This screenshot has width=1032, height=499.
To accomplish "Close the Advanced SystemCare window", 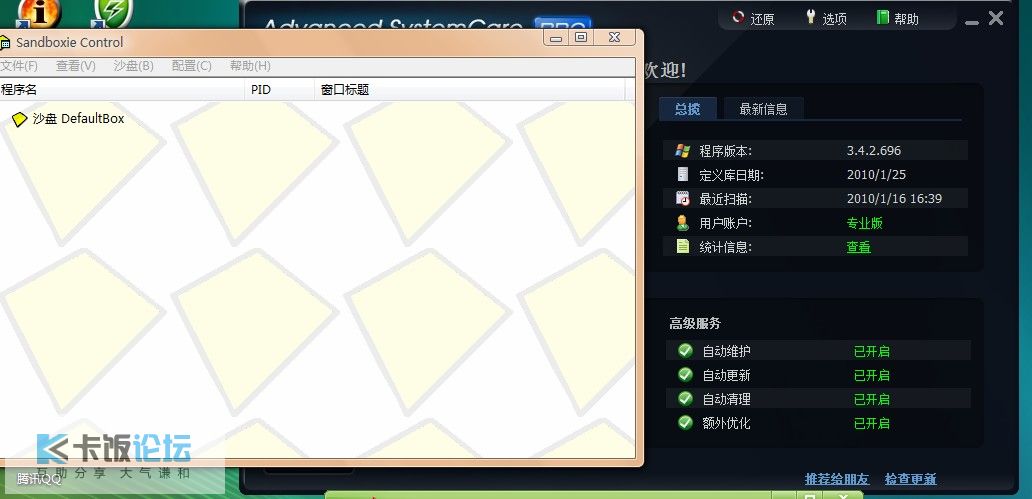I will click(996, 18).
